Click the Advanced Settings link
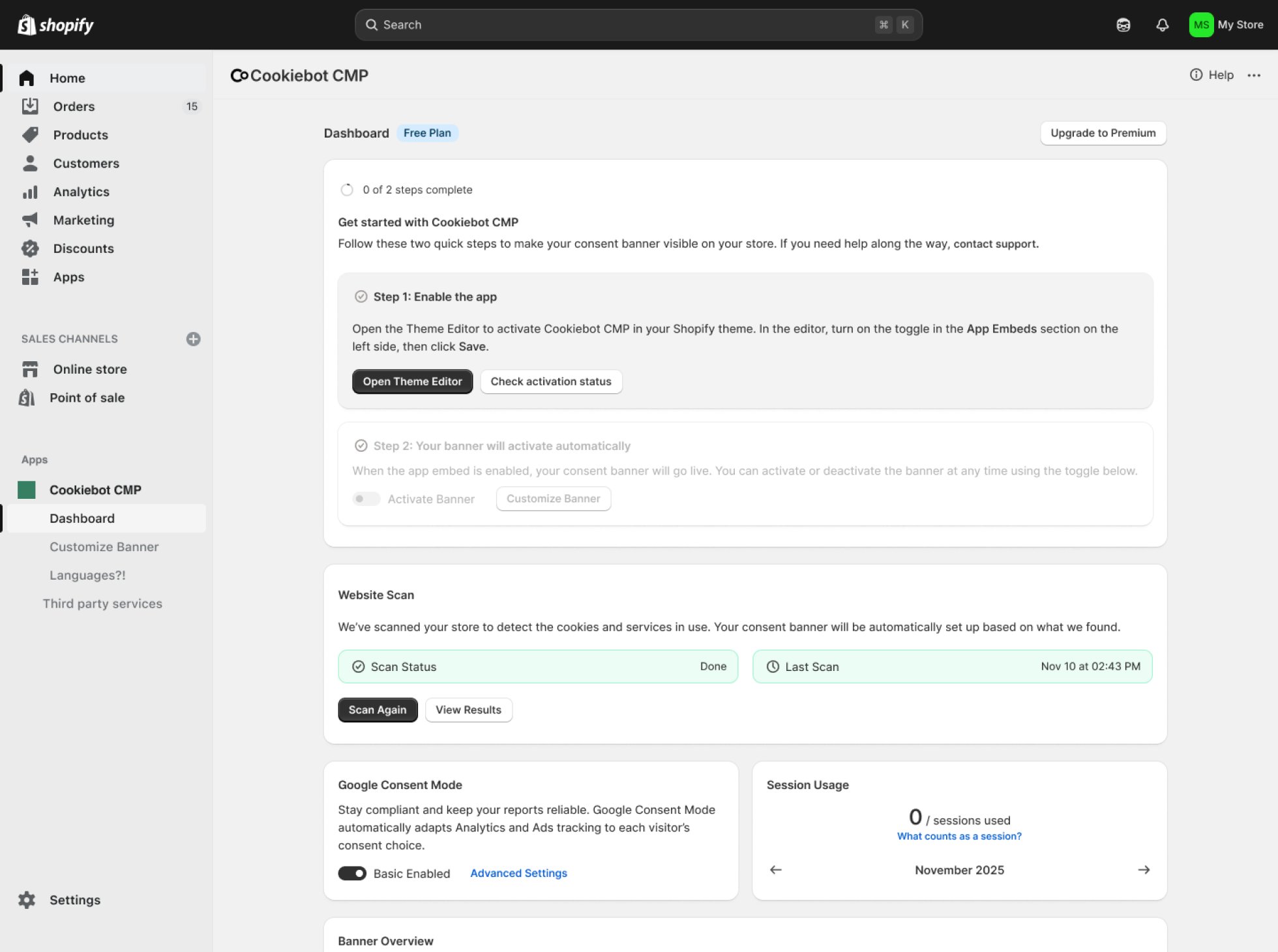Screen dimensions: 1278x952 (518, 873)
